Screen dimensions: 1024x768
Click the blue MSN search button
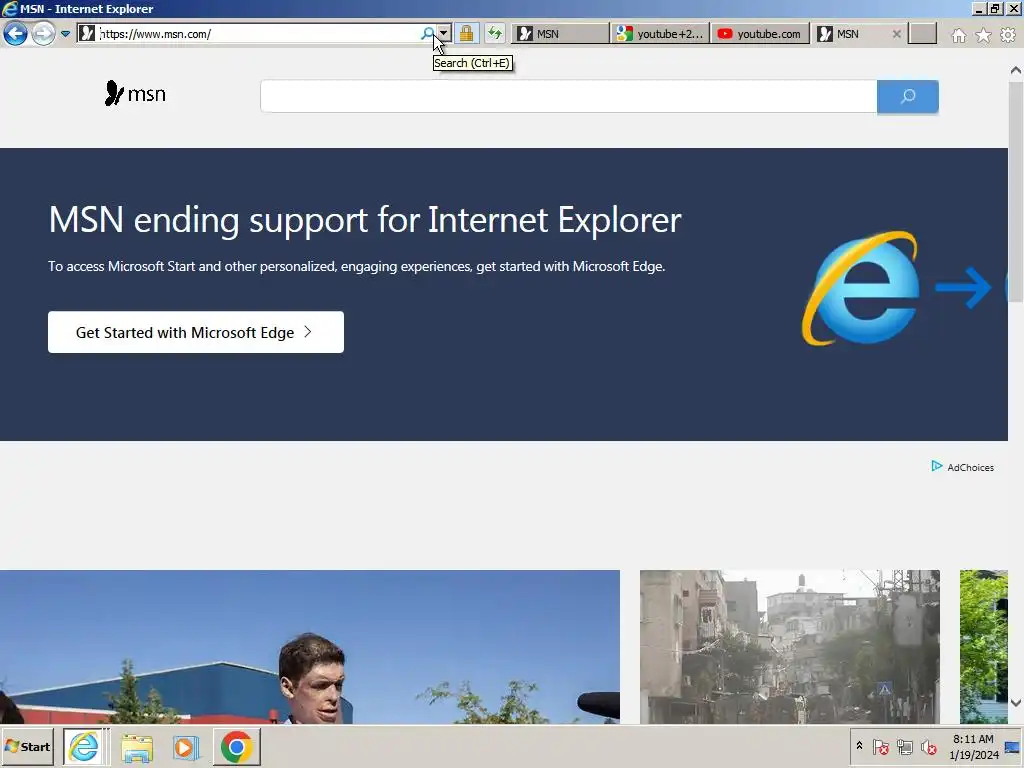point(908,97)
